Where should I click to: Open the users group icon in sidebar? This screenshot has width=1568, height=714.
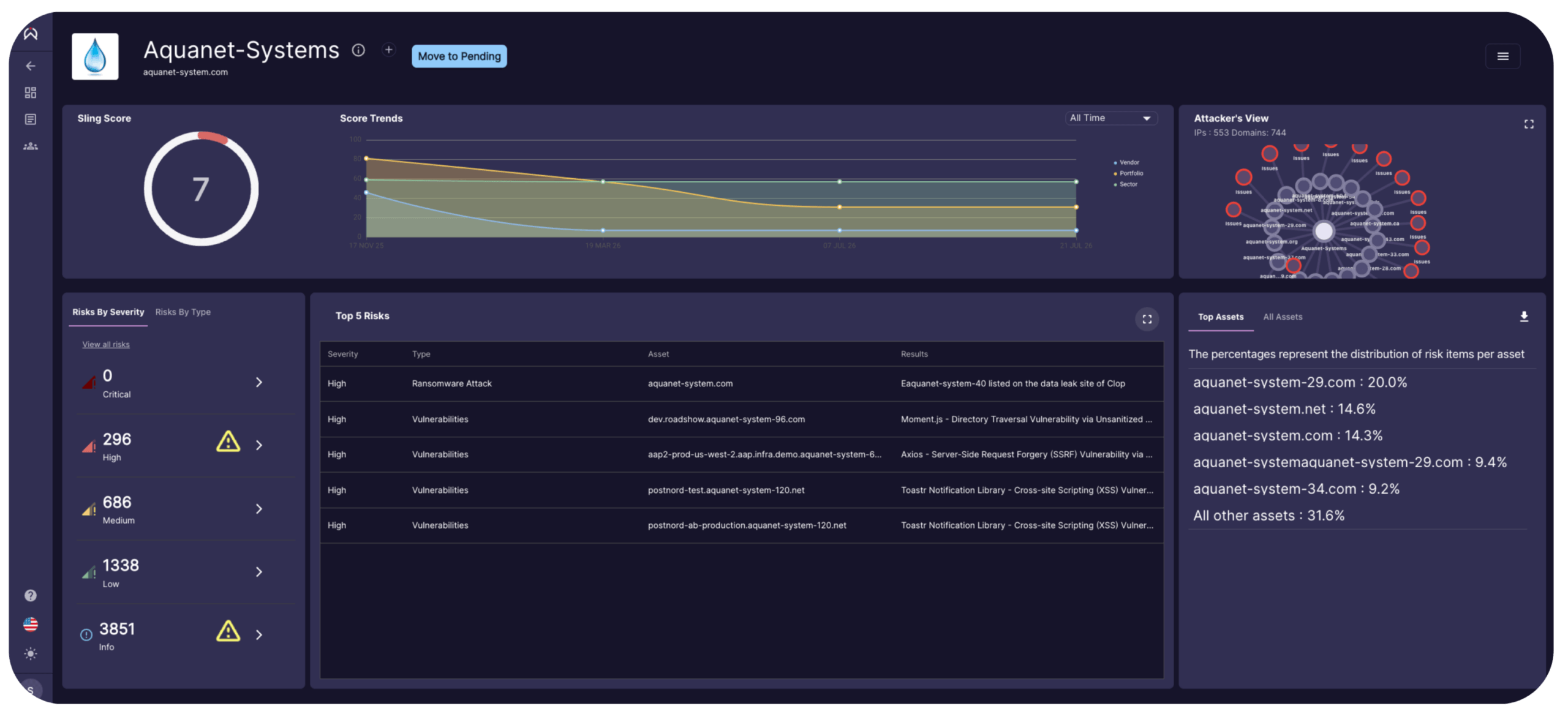30,146
